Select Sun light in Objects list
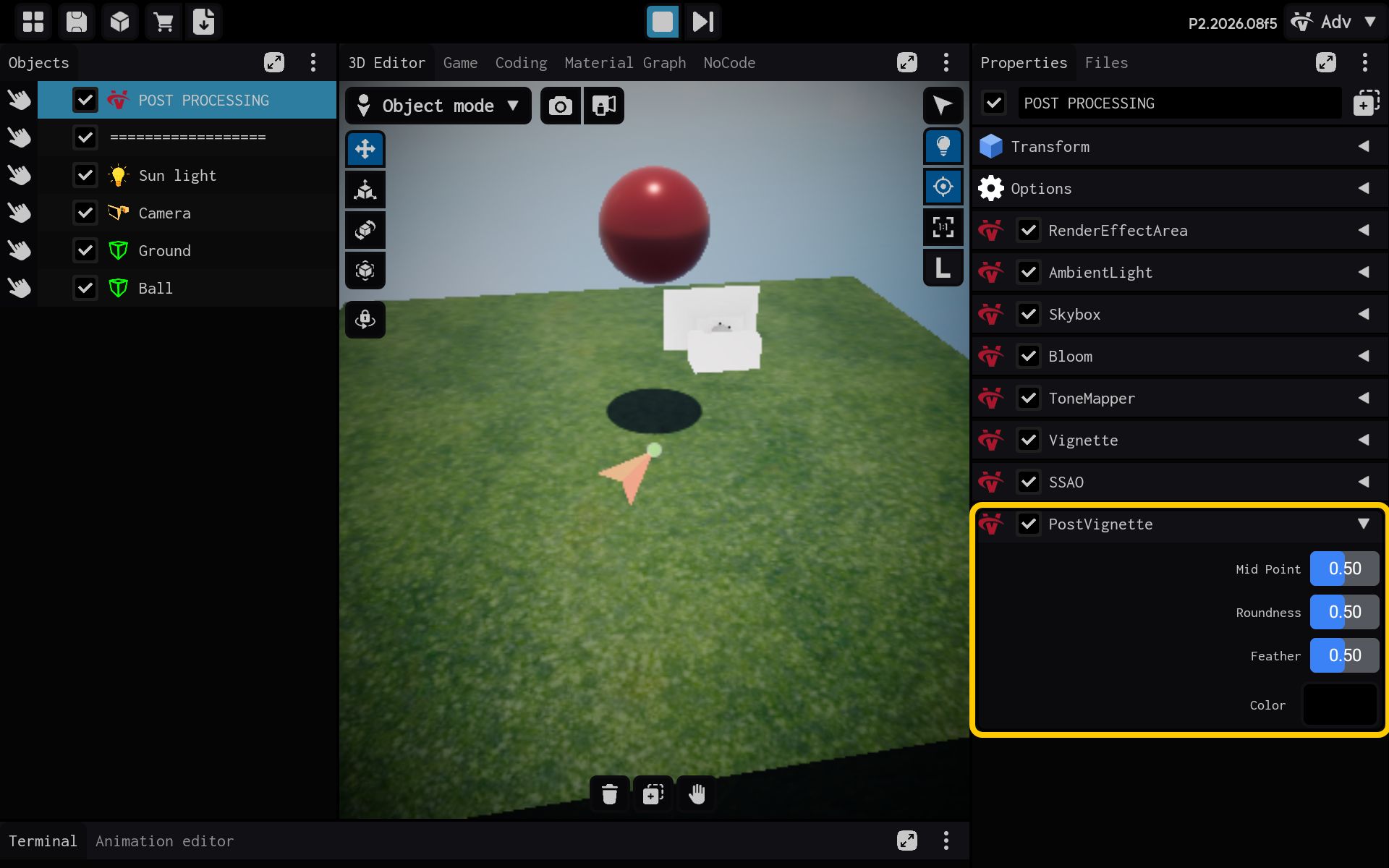This screenshot has width=1389, height=868. (x=187, y=175)
